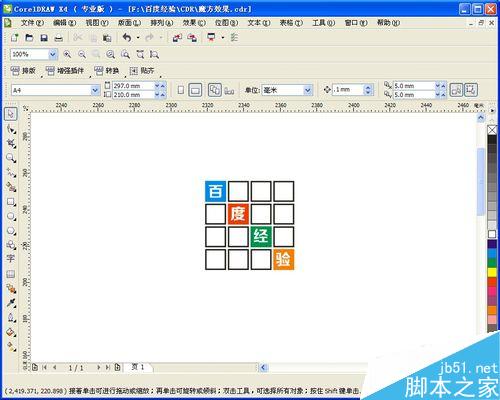This screenshot has width=500, height=400.
Task: Select the Freehand curve tool
Action: click(x=11, y=173)
